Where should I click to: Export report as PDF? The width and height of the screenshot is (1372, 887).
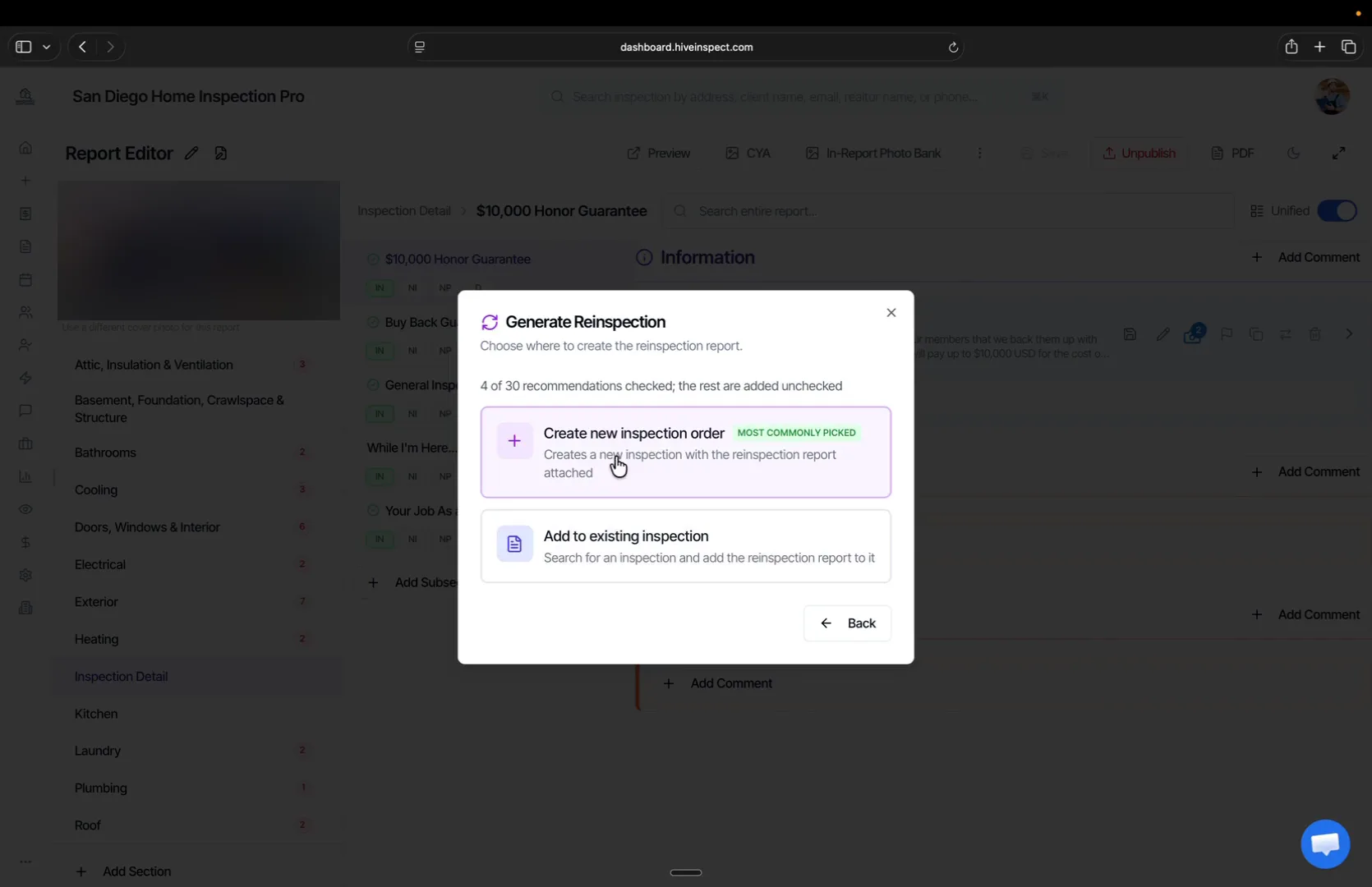[1232, 154]
